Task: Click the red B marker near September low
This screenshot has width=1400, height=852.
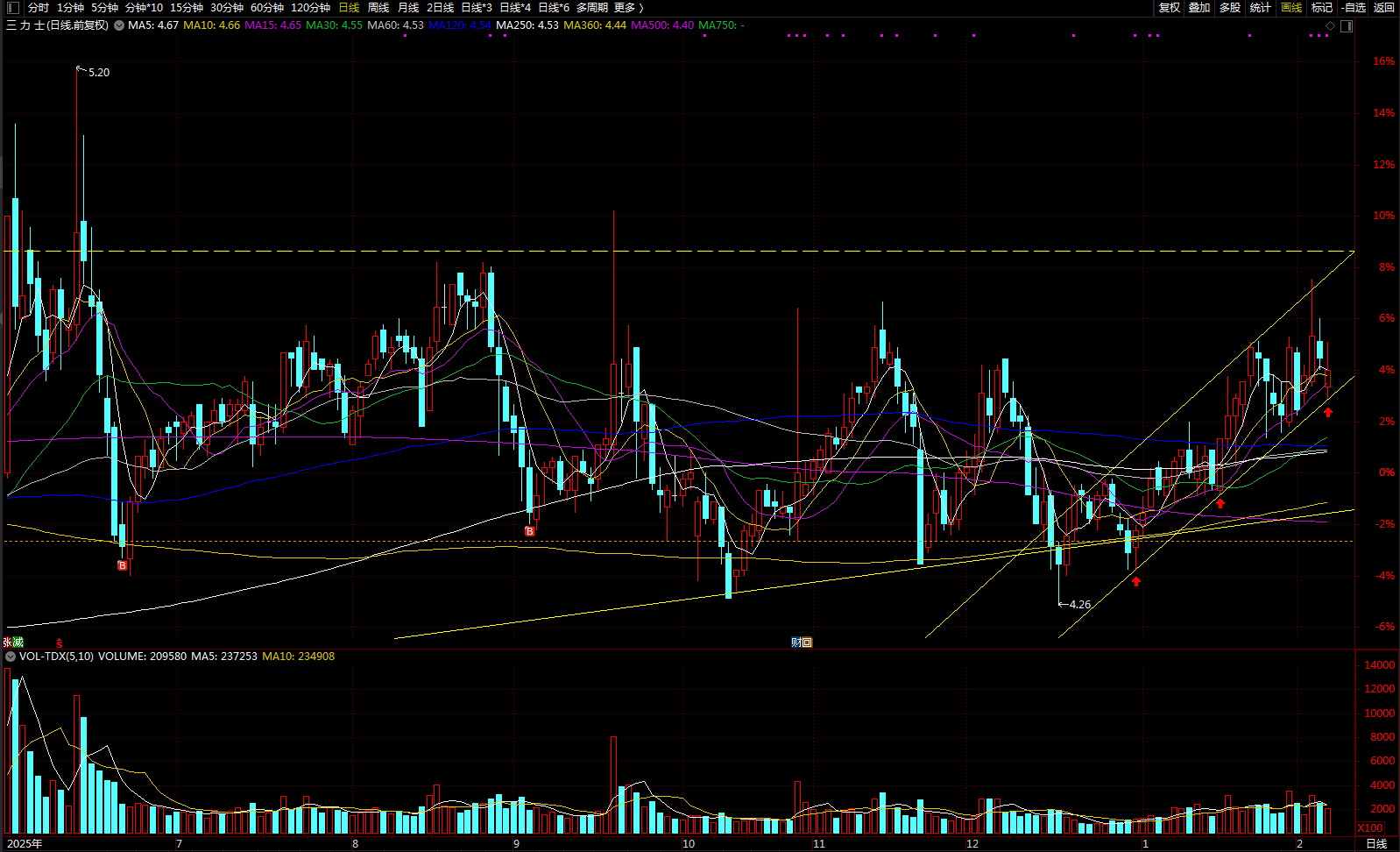Action: 530,532
